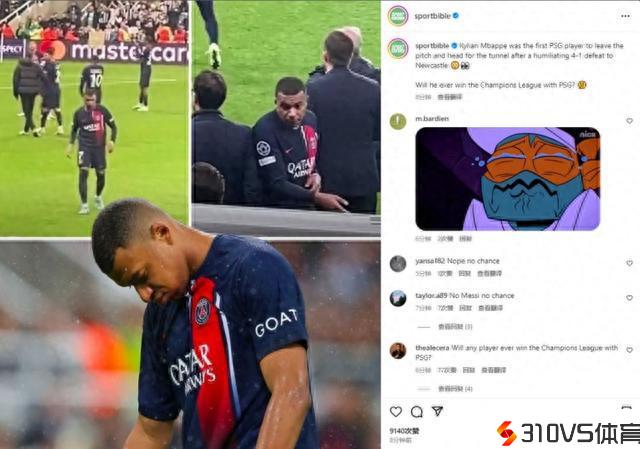The width and height of the screenshot is (640, 449).
Task: Like yansa's "Nope no chance" comment
Action: click(629, 263)
